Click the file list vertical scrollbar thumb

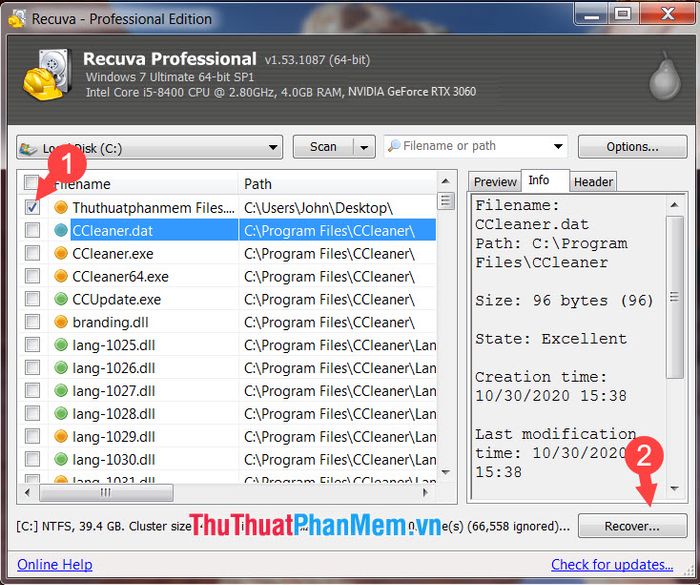point(446,201)
